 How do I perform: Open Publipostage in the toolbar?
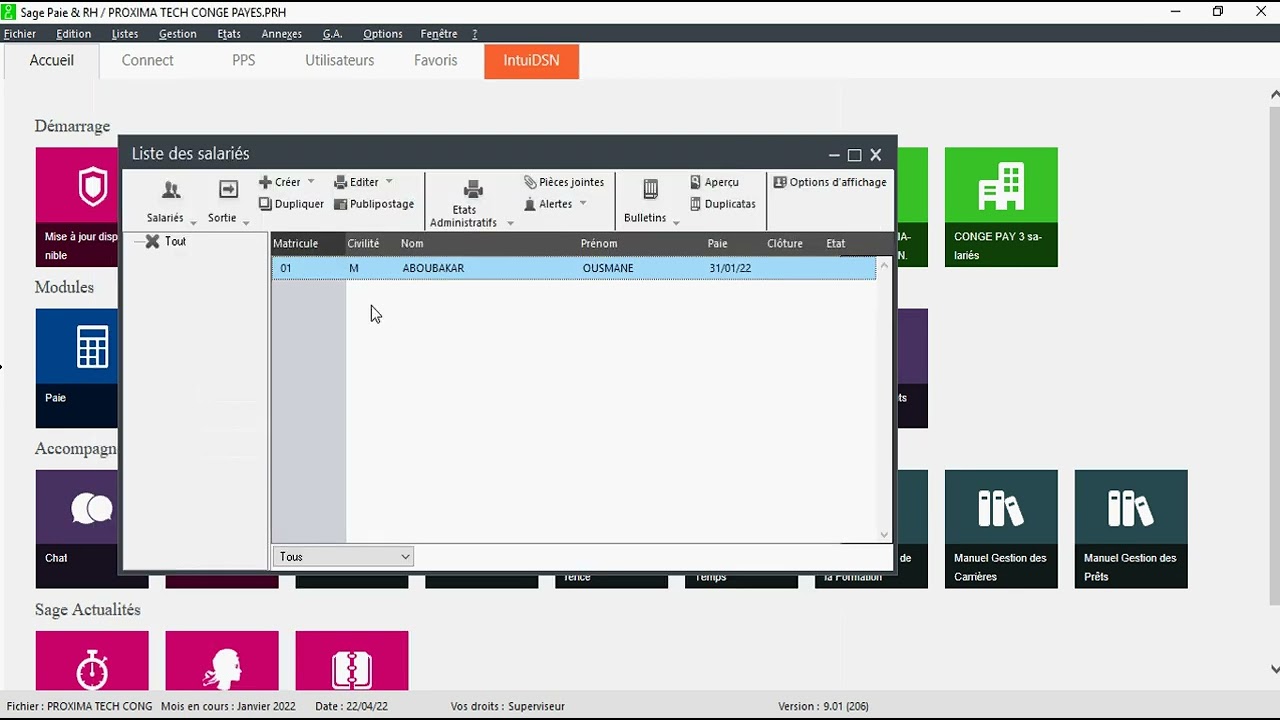374,204
